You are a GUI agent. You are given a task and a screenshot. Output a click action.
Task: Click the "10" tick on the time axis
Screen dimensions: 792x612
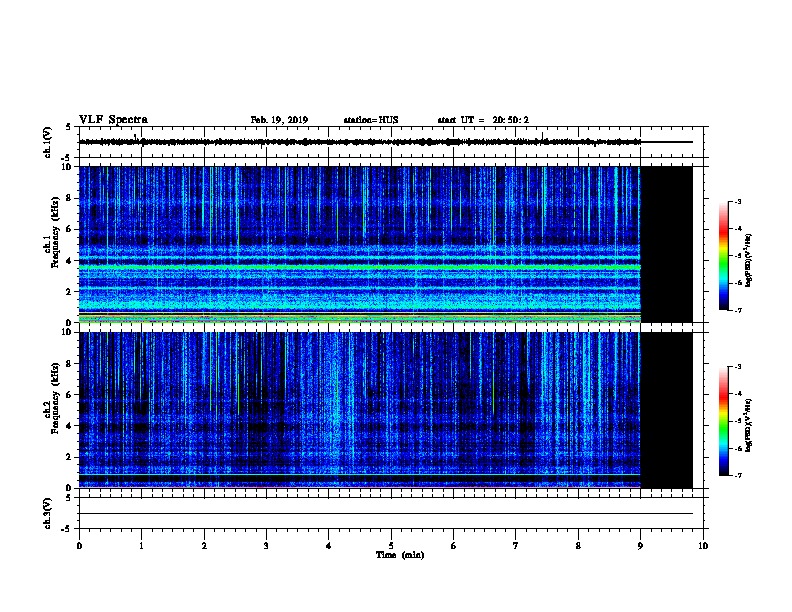[703, 546]
